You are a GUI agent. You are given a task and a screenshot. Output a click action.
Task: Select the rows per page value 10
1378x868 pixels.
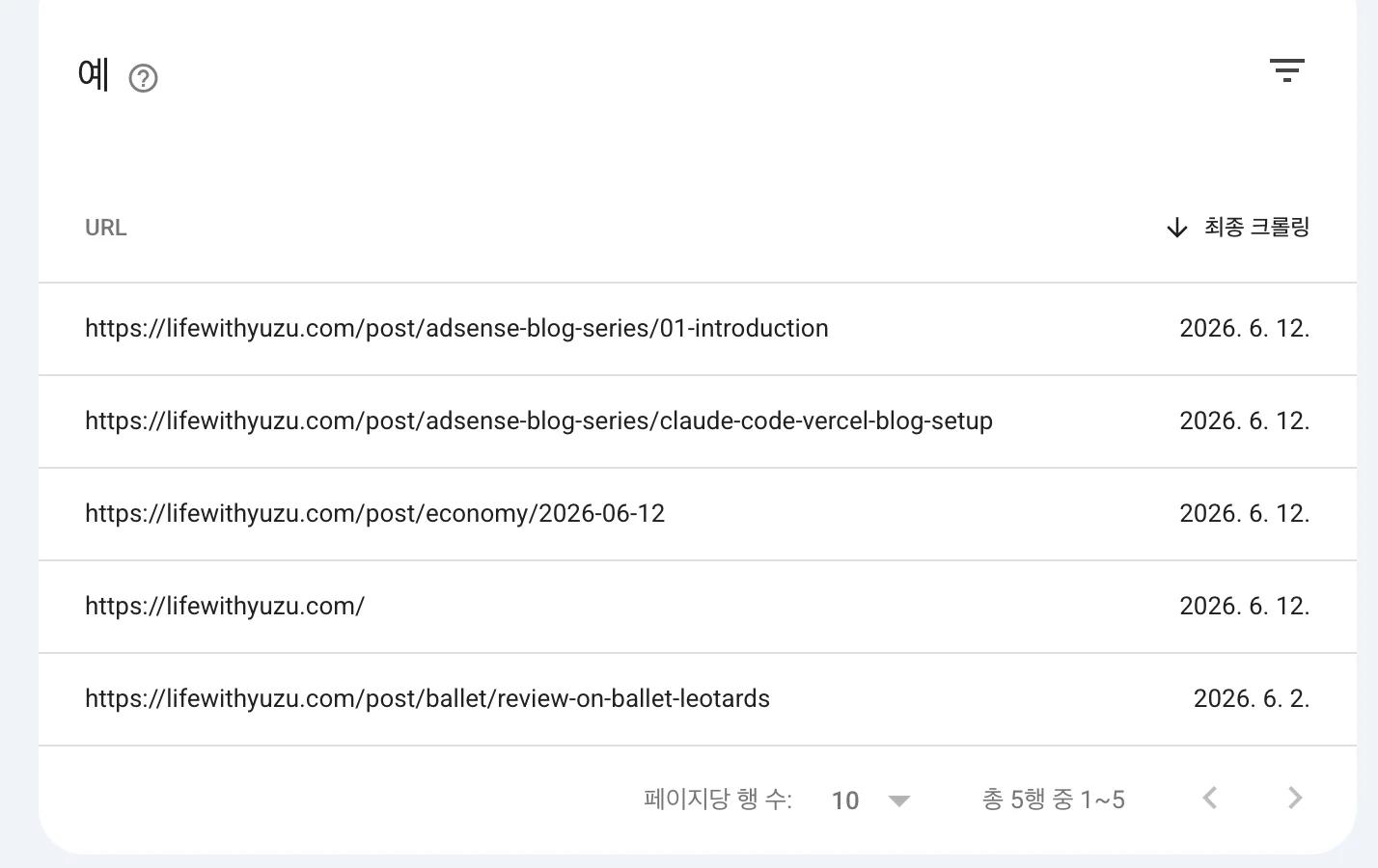point(845,800)
